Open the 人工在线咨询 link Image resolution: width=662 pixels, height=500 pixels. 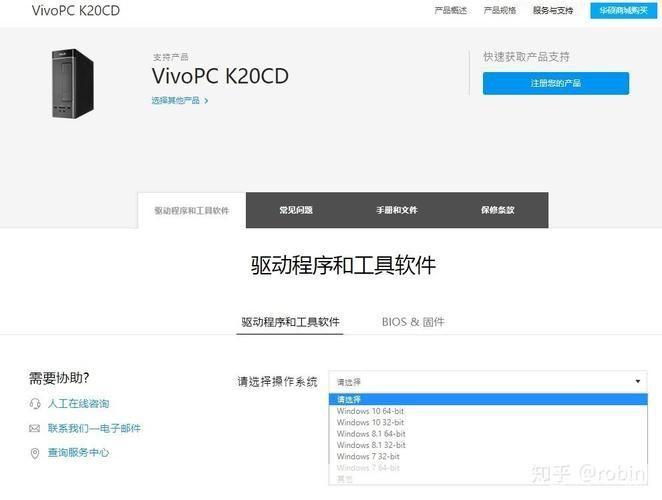[79, 404]
